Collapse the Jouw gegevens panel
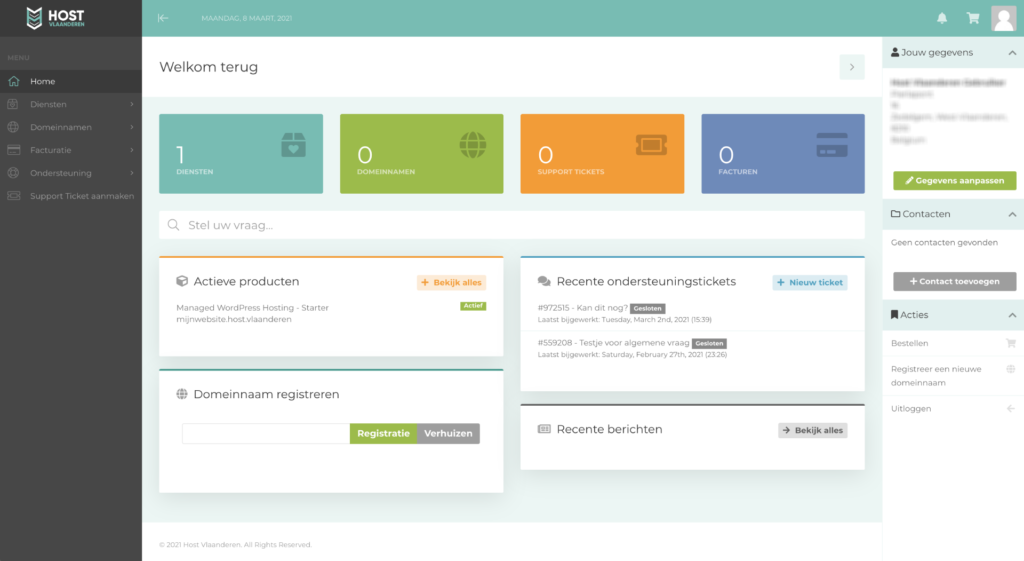This screenshot has width=1024, height=561. pyautogui.click(x=1011, y=53)
